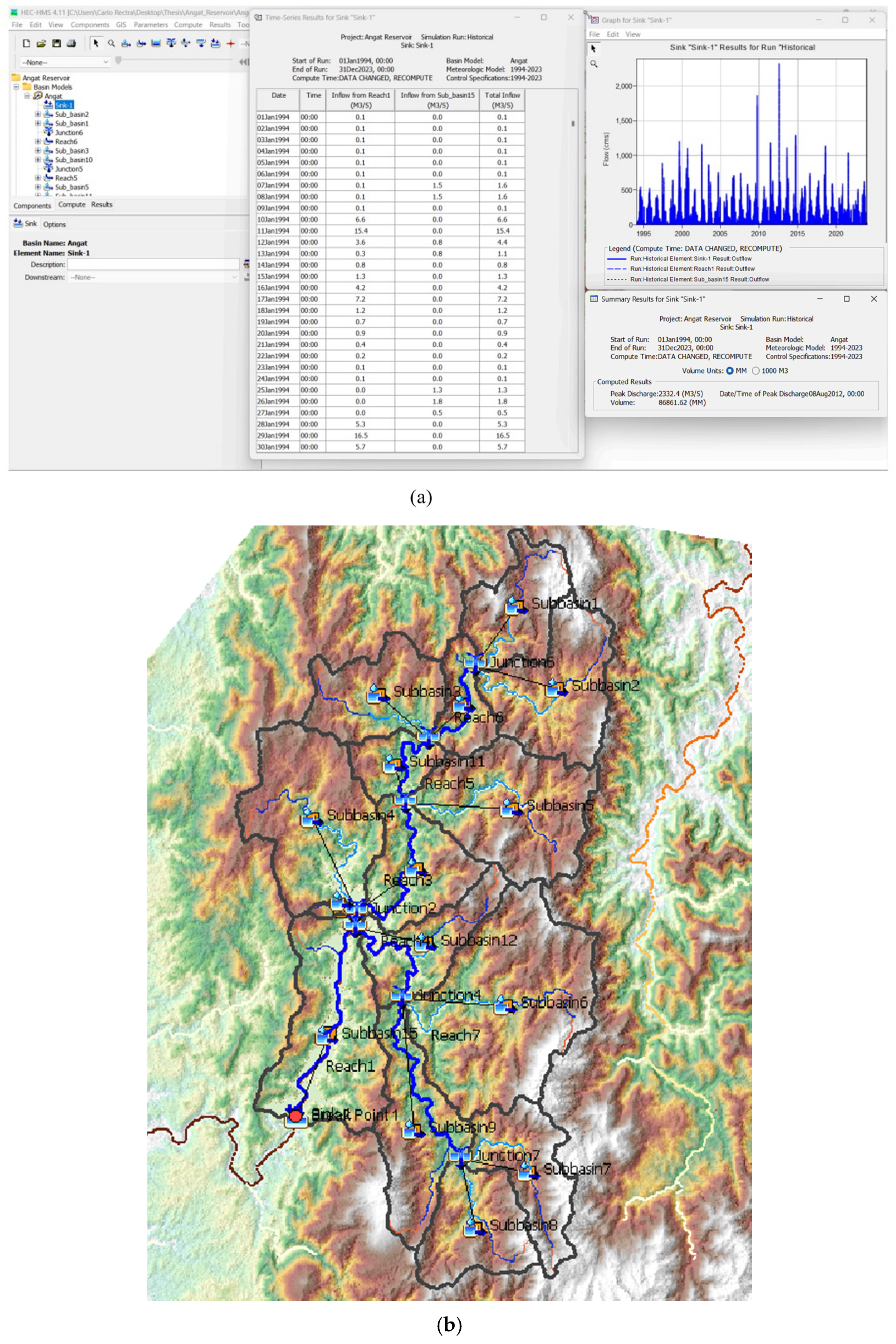896x1344 pixels.
Task: Click zoom tool in Graph window
Action: 594,64
